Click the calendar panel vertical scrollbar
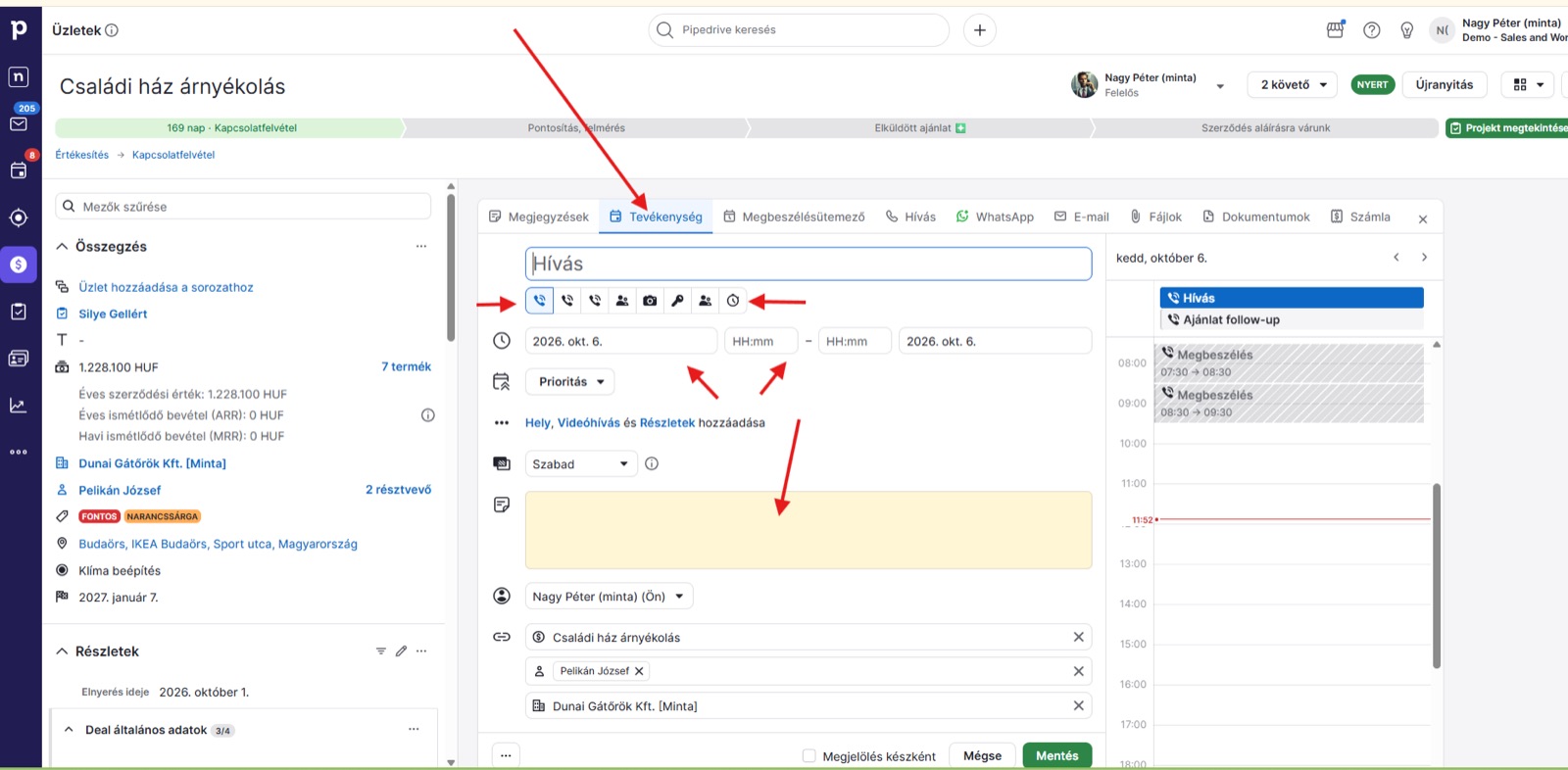This screenshot has height=770, width=1568. click(1437, 575)
